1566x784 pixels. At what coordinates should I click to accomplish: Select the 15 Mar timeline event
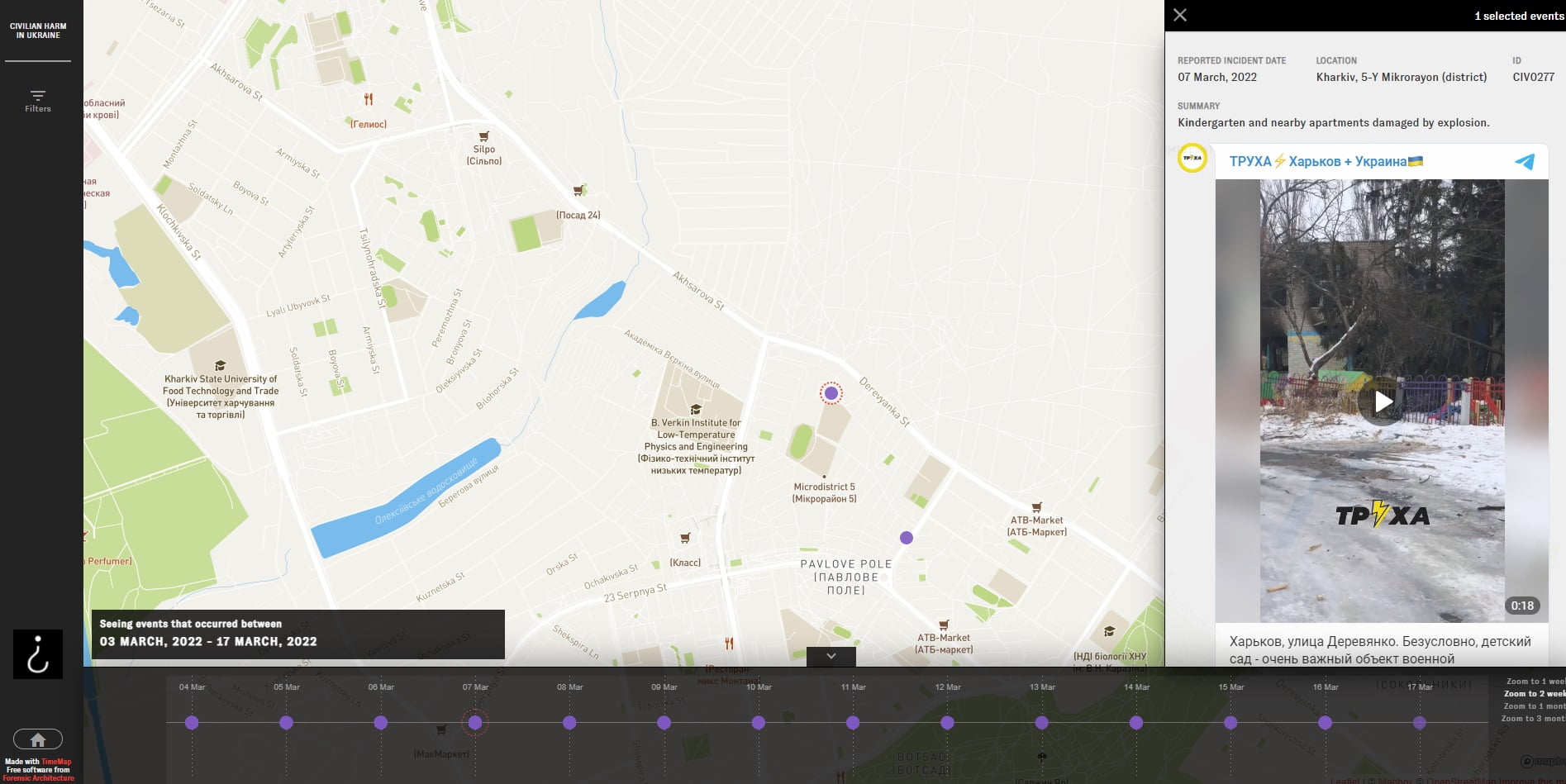tap(1230, 723)
